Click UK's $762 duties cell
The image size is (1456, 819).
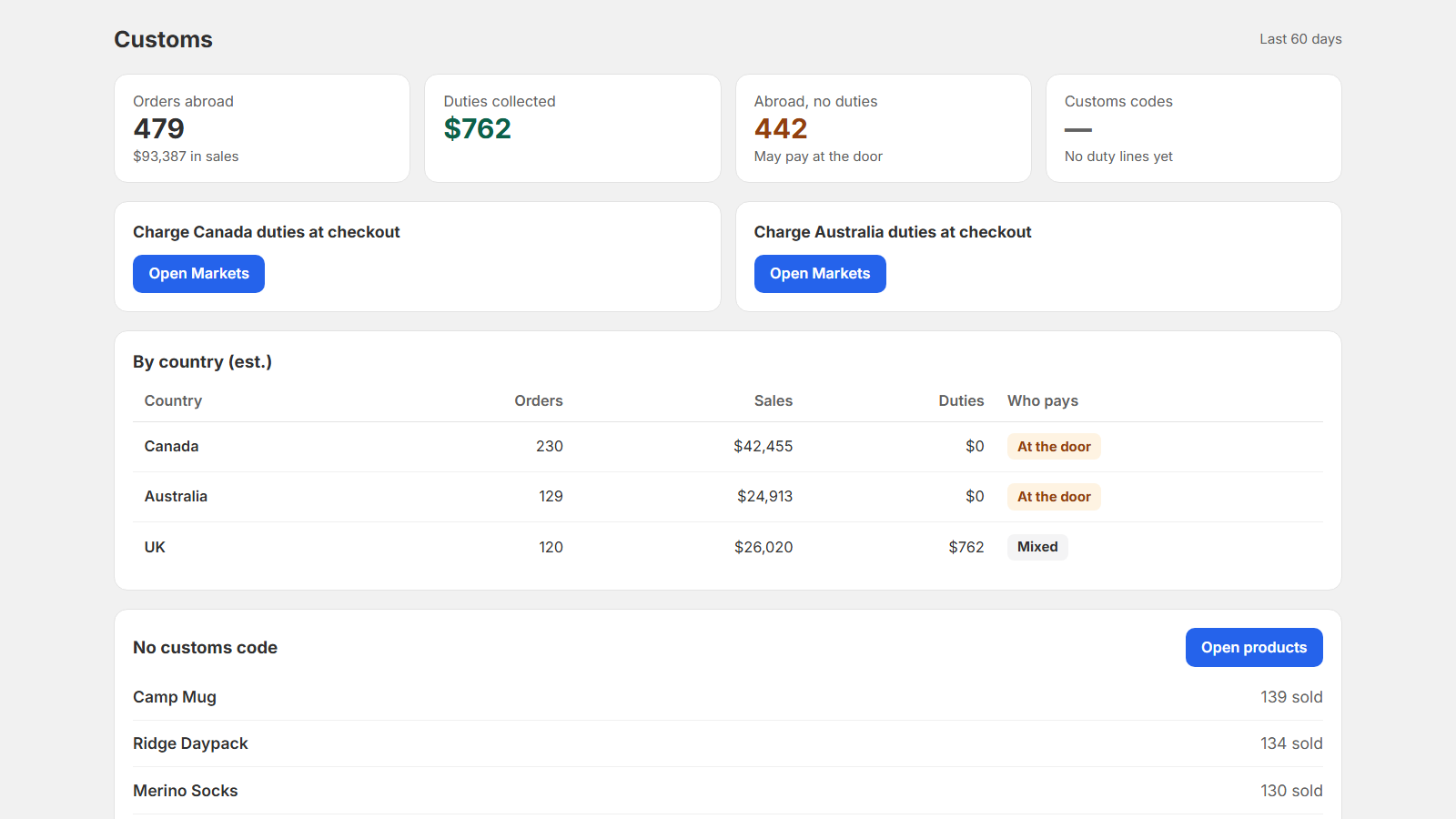click(x=966, y=547)
